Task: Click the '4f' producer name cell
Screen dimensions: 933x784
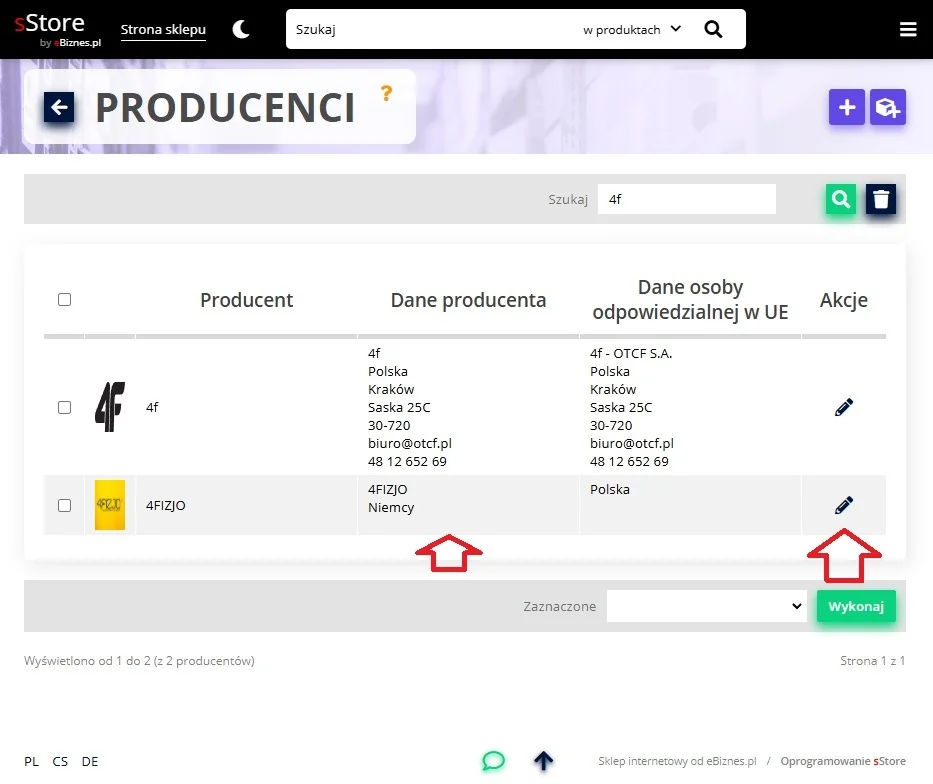Action: pos(152,407)
